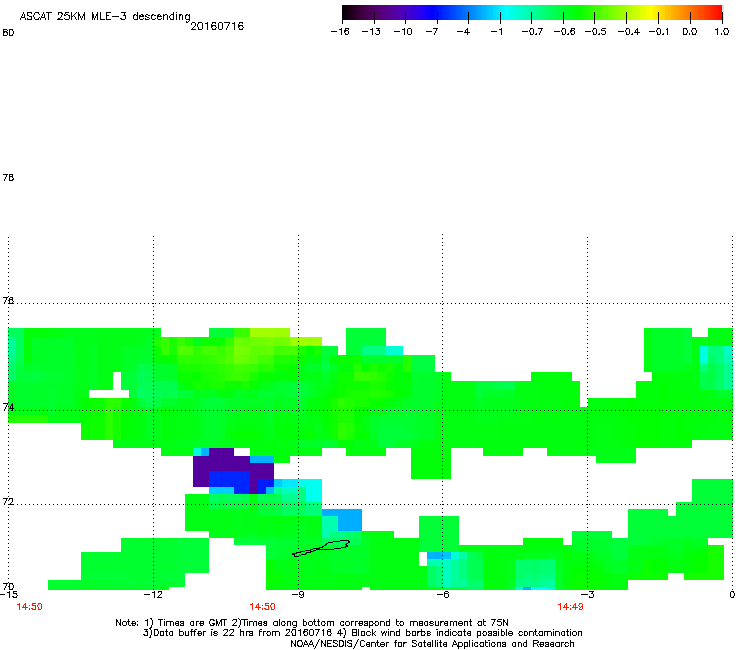Click the colorbar label '-0.7'

[x=532, y=32]
